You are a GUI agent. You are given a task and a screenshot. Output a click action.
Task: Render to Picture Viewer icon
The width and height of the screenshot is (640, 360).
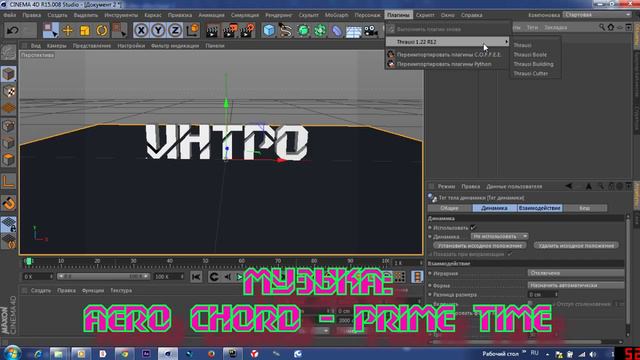point(230,31)
